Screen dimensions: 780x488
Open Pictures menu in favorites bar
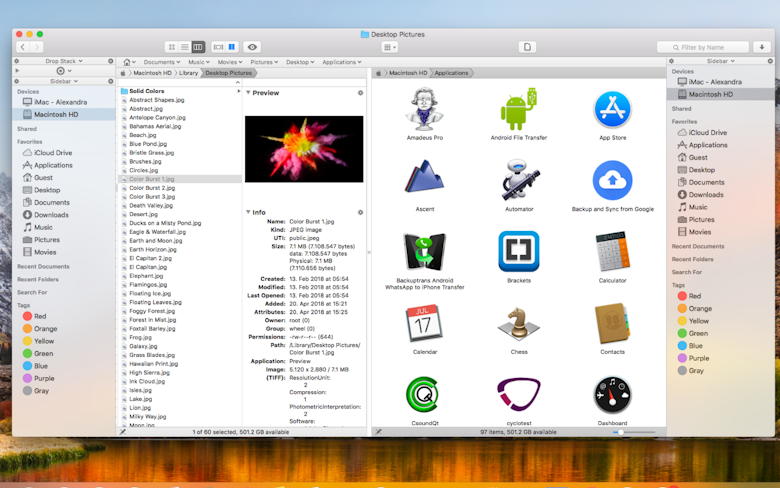click(x=264, y=62)
